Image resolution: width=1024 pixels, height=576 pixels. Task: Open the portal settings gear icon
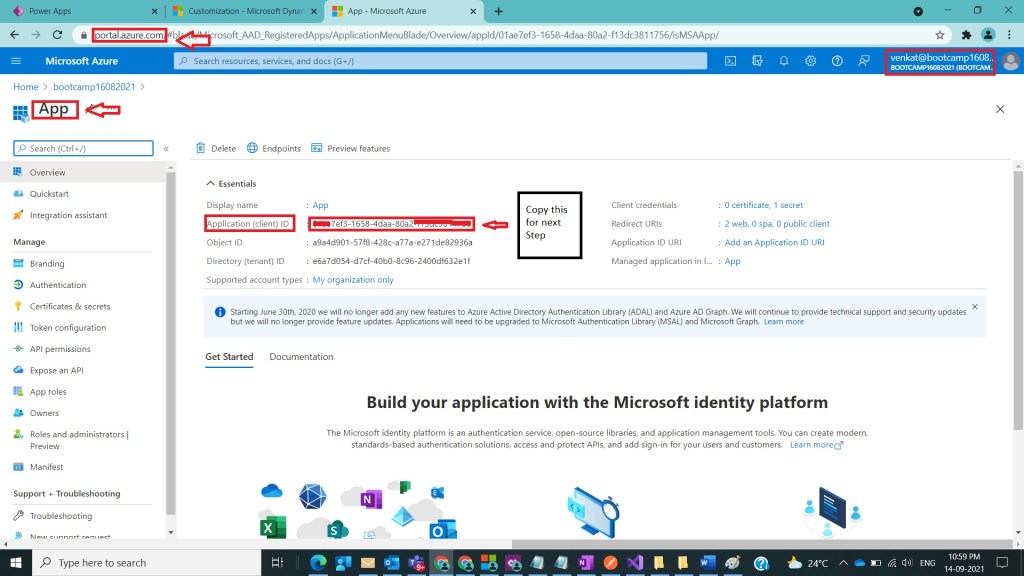tap(810, 61)
